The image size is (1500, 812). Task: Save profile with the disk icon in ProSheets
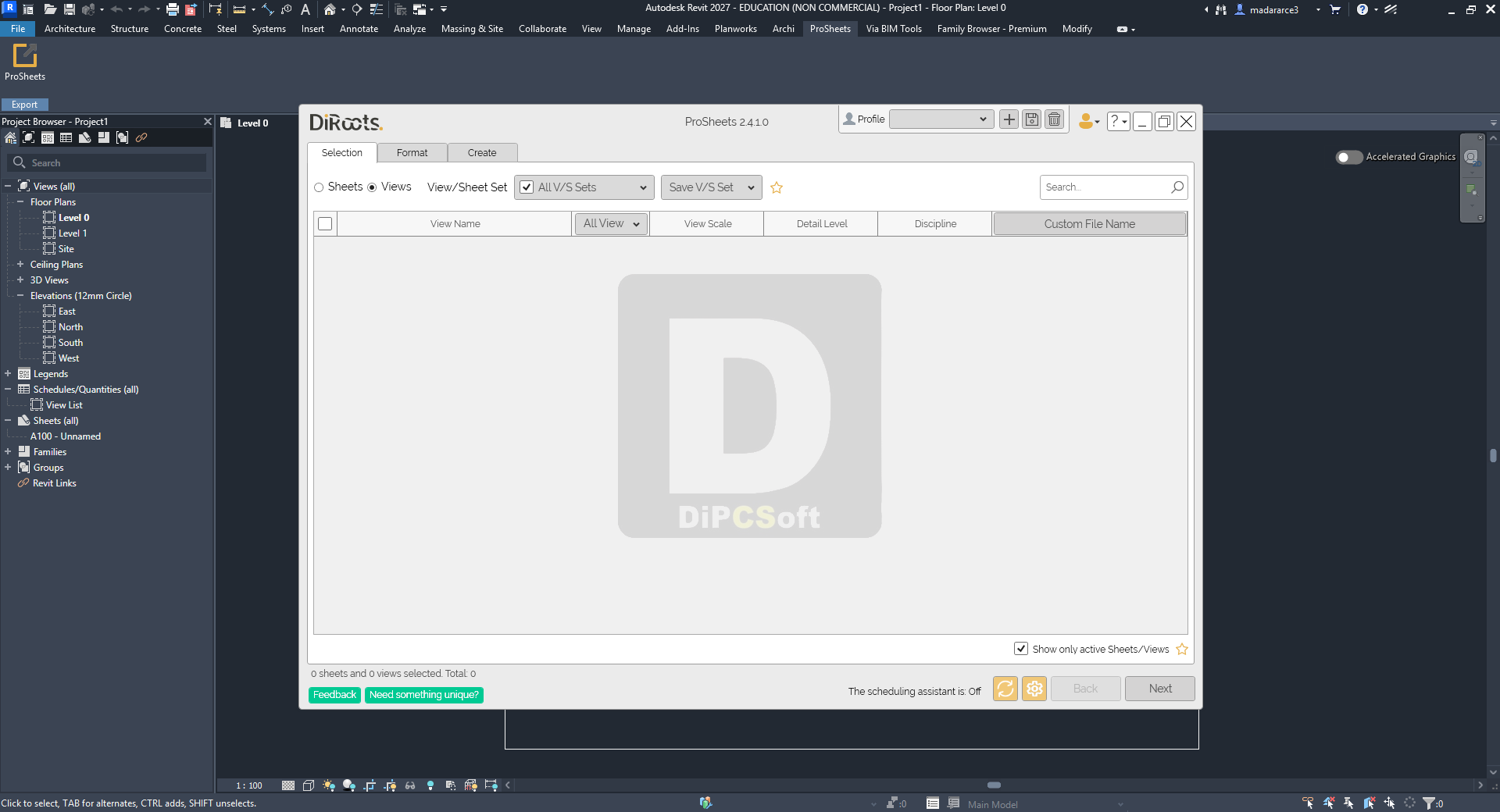[x=1032, y=119]
